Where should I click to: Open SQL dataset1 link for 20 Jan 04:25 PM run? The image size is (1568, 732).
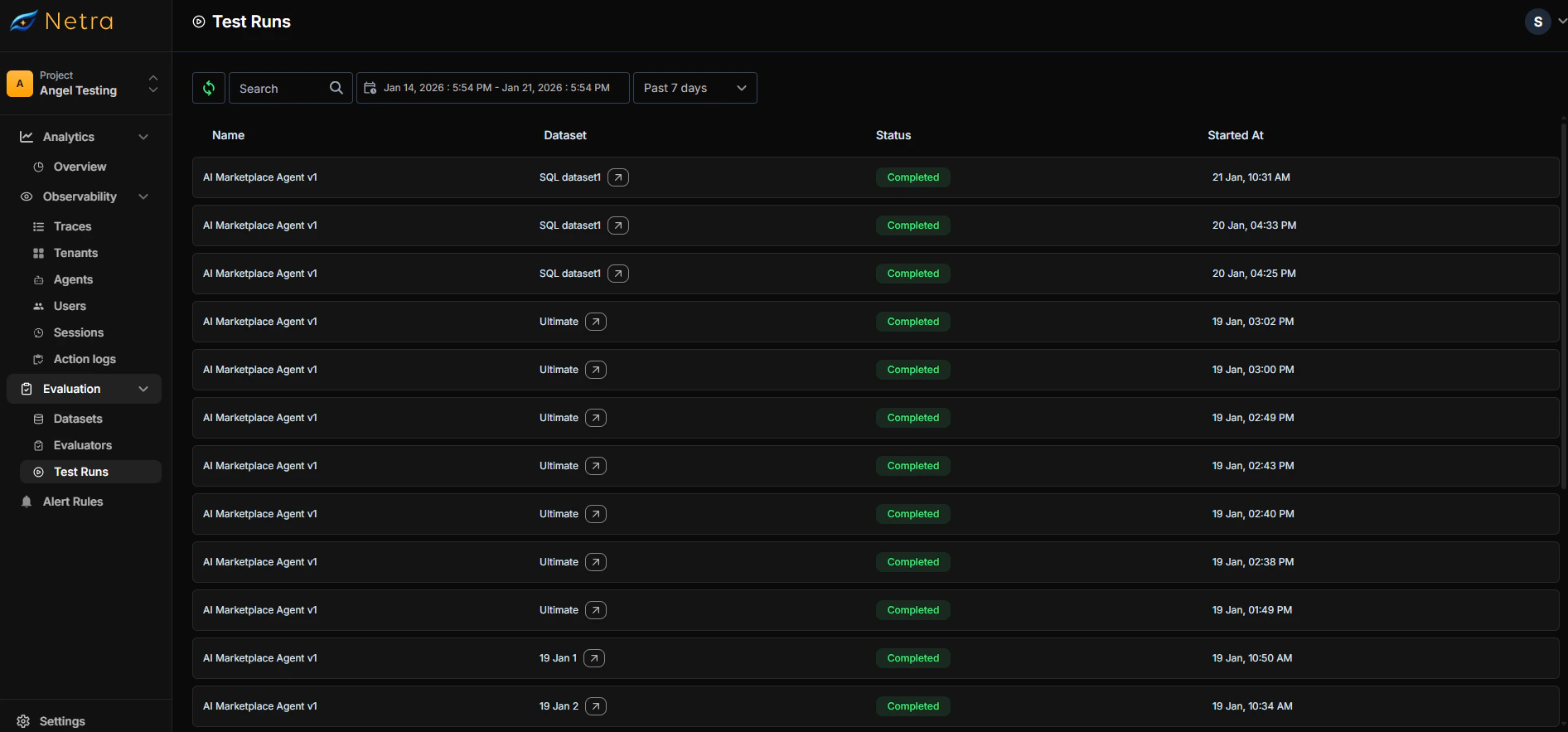pos(618,274)
